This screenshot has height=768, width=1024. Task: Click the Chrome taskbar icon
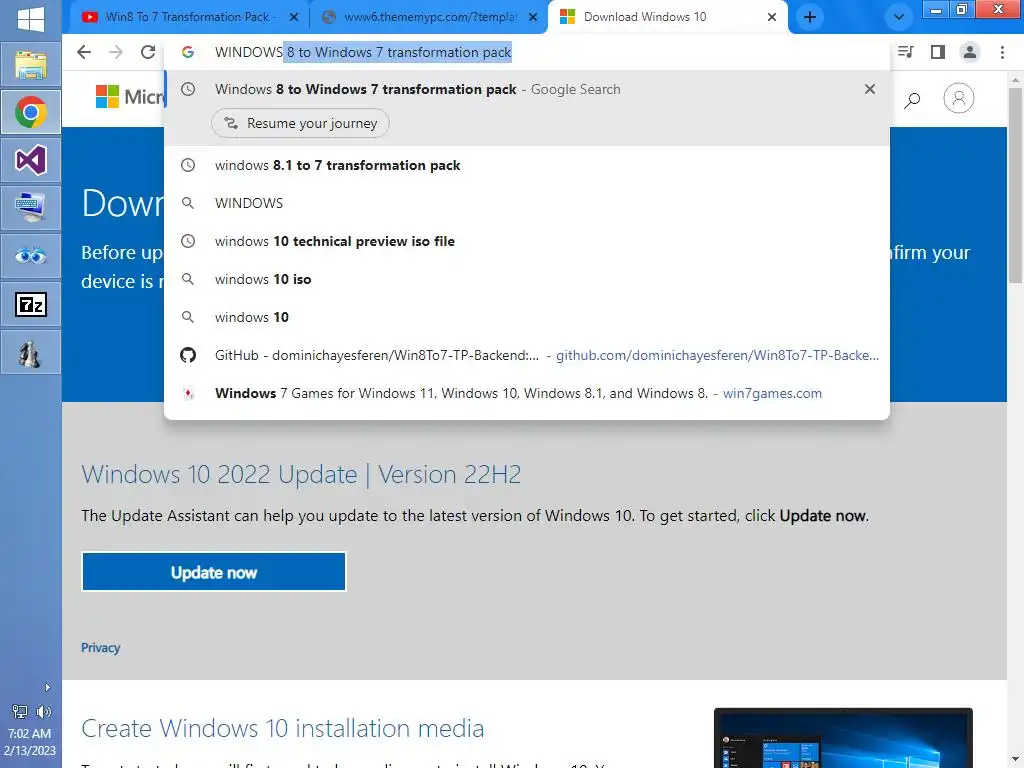(31, 112)
